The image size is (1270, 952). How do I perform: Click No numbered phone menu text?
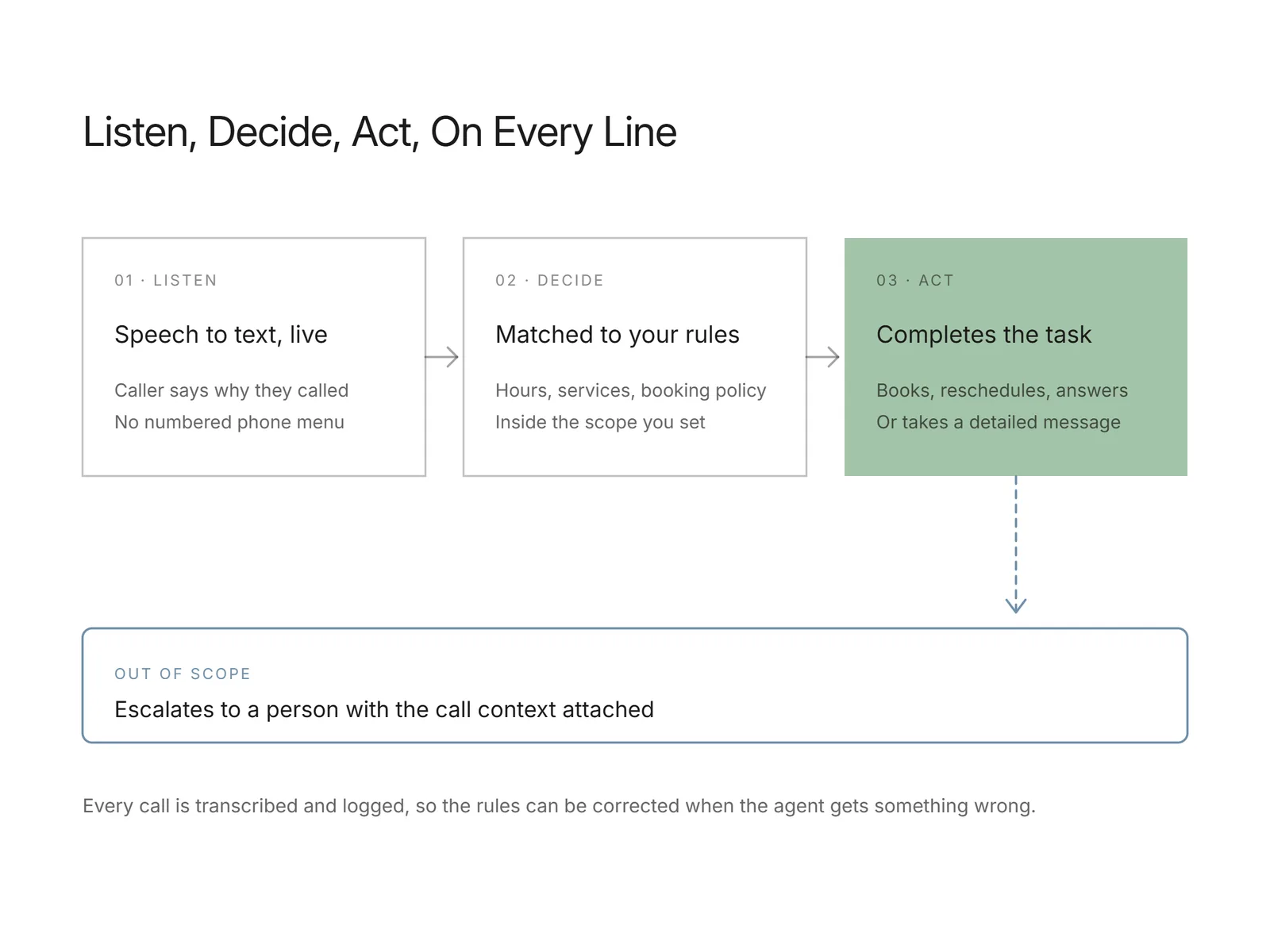tap(229, 422)
